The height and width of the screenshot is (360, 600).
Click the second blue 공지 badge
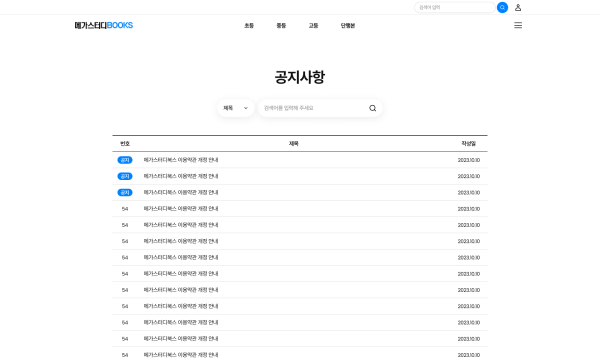point(125,176)
